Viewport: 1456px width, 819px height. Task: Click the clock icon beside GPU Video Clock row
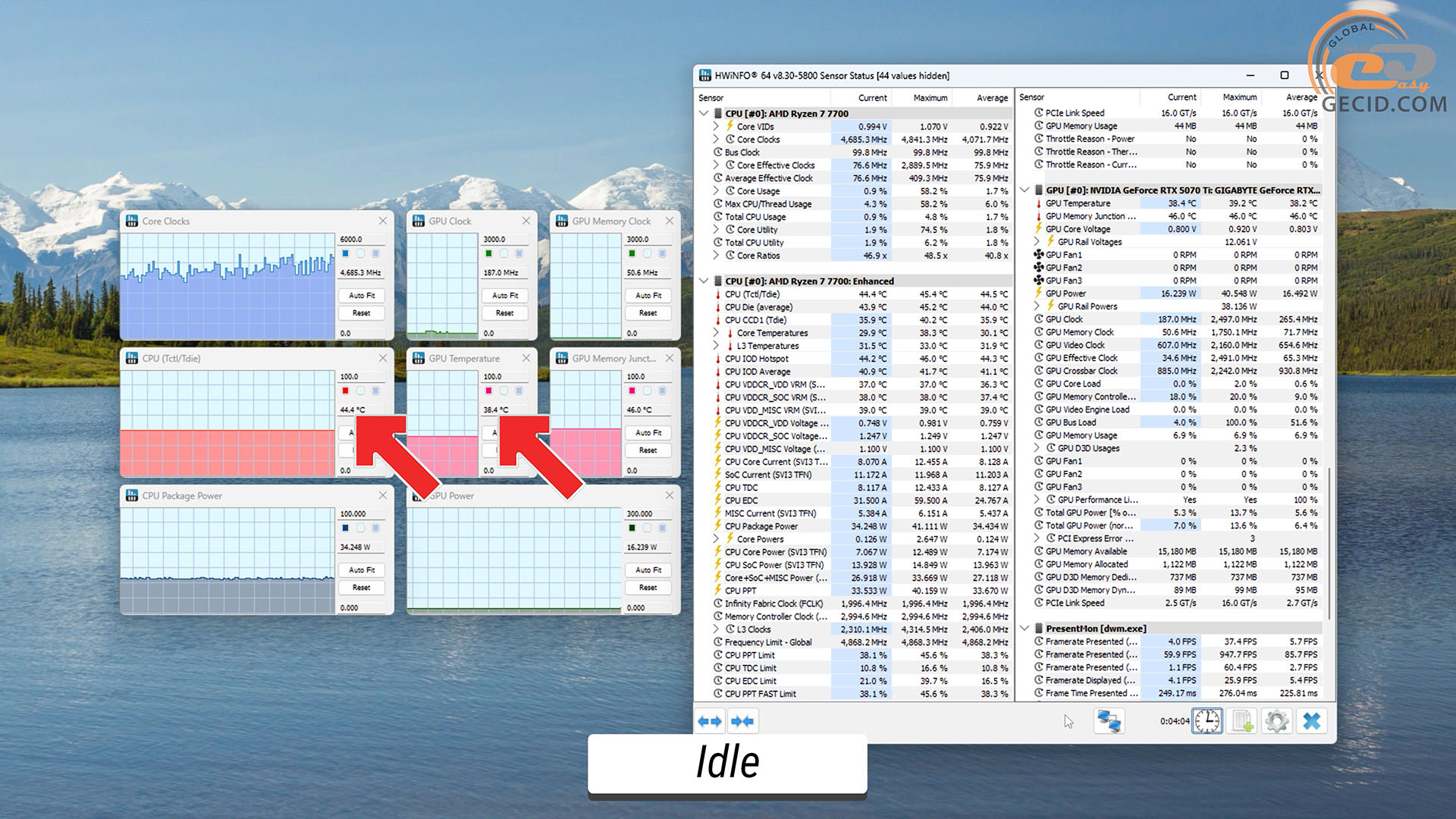click(x=1039, y=345)
